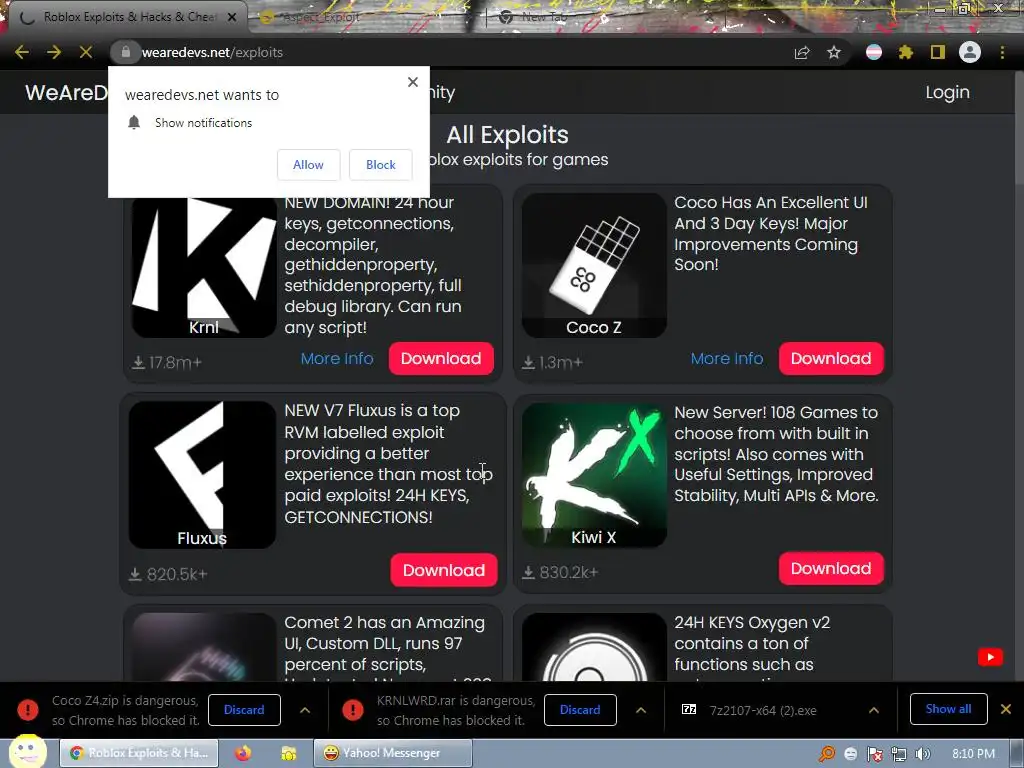Viewport: 1024px width, 768px height.
Task: Open site info lock icon
Action: coord(125,52)
